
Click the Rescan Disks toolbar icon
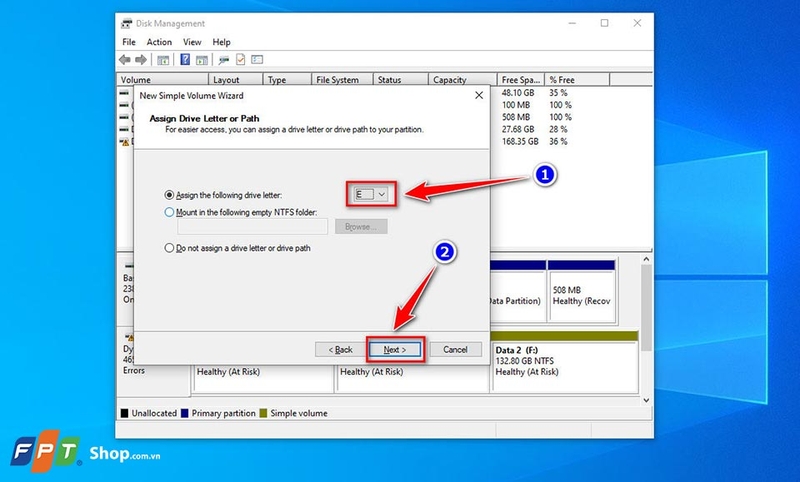point(223,60)
